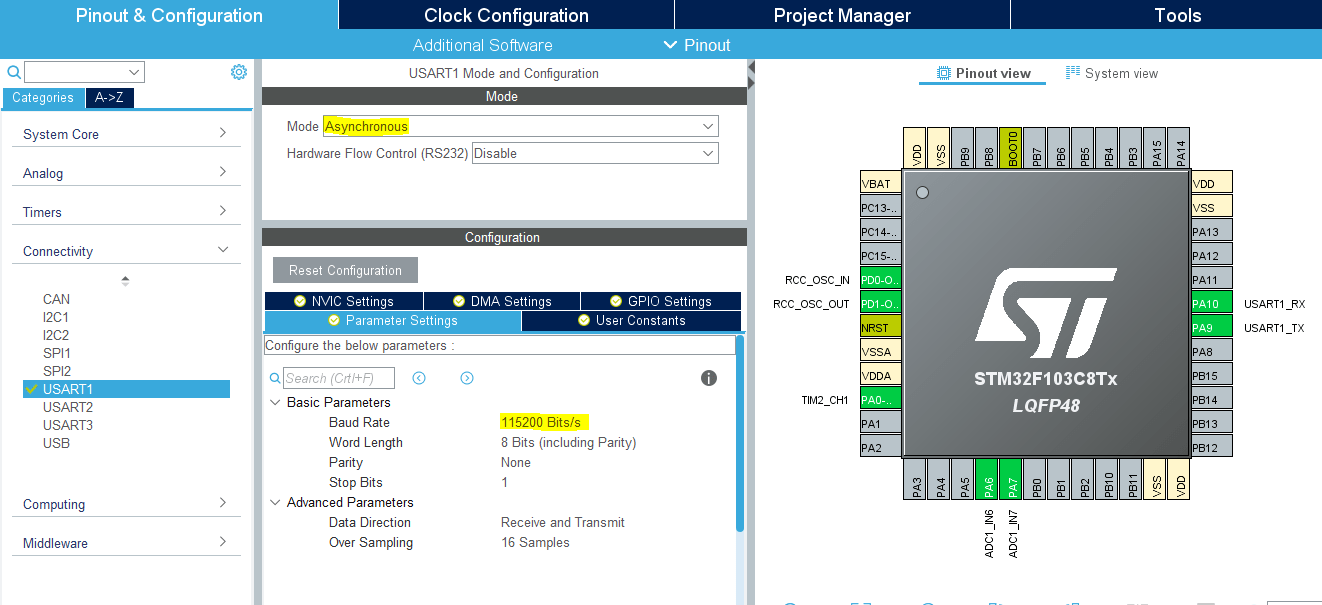This screenshot has height=605, width=1322.
Task: Click the parameter search field
Action: click(x=339, y=378)
